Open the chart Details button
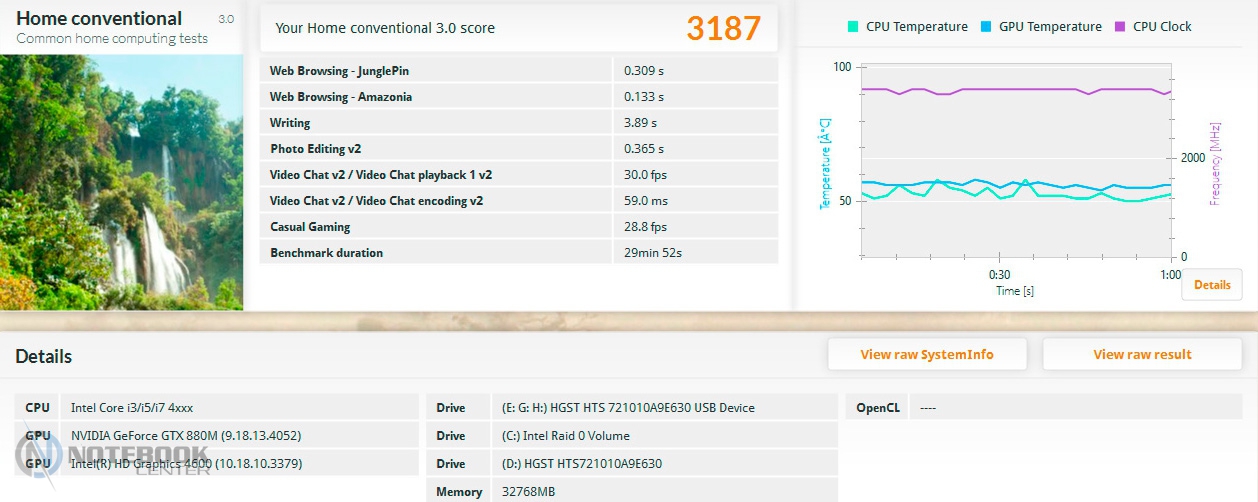This screenshot has width=1258, height=502. (x=1211, y=285)
